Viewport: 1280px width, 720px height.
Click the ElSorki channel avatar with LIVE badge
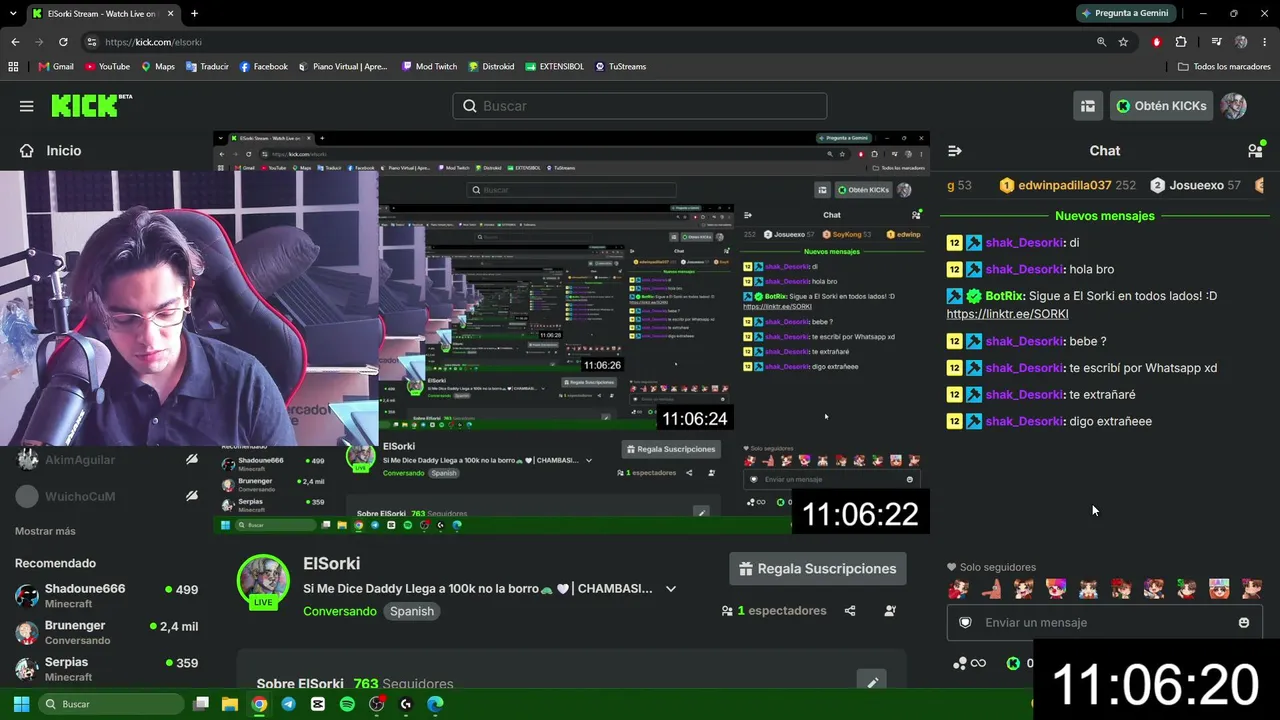point(263,581)
